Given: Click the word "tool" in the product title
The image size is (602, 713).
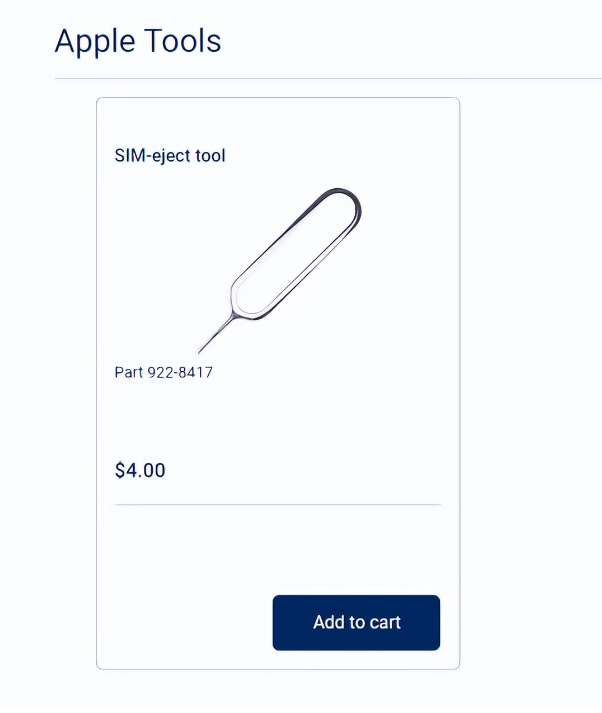Looking at the screenshot, I should 211,156.
